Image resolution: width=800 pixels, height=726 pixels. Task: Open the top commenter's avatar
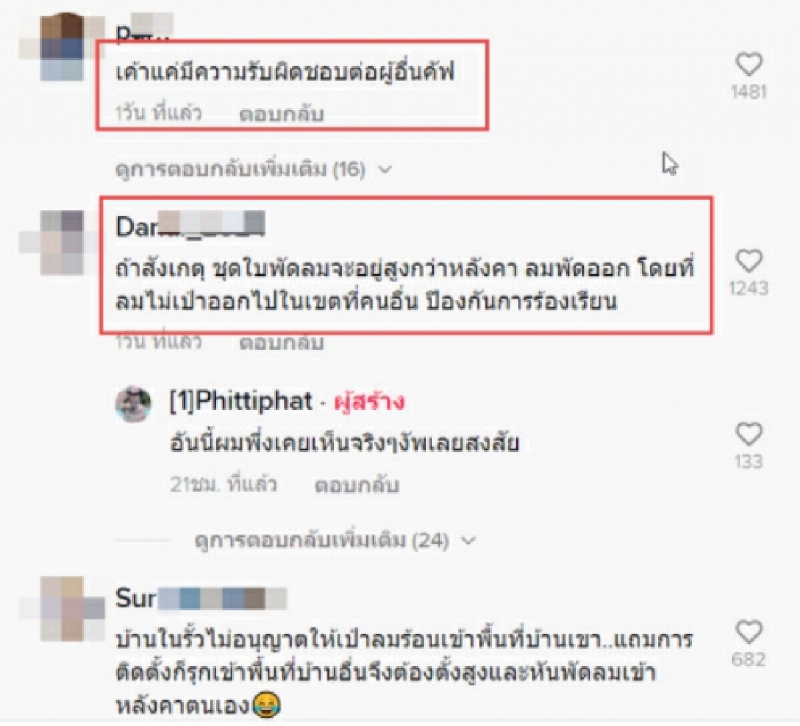coord(62,47)
